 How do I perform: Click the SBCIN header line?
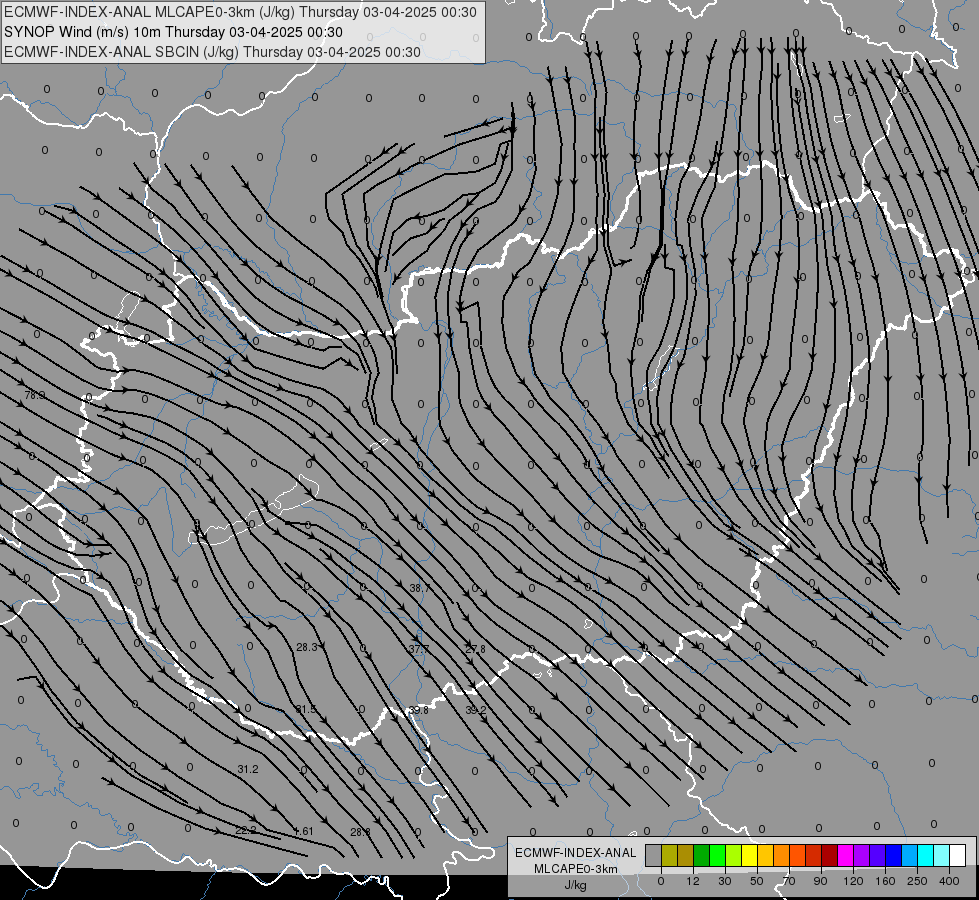click(x=212, y=52)
